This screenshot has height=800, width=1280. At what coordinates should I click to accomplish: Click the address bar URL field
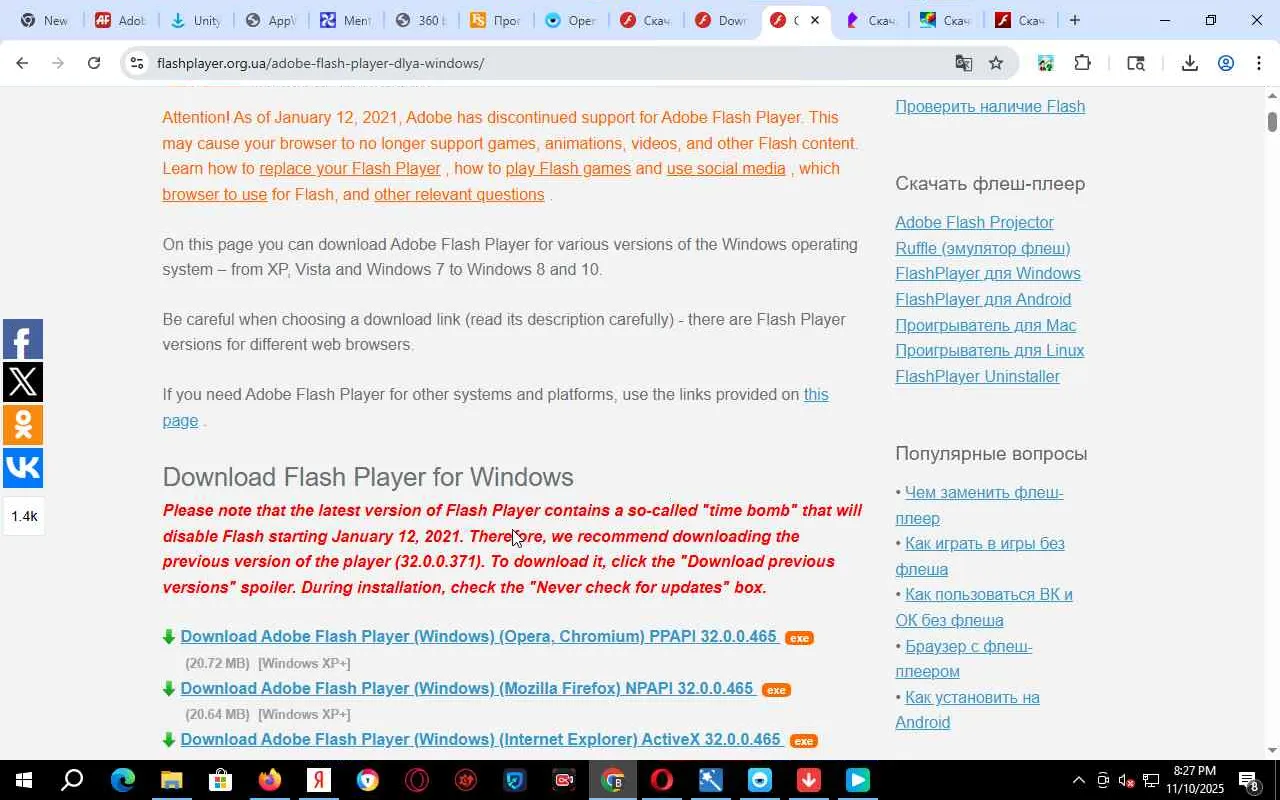[x=550, y=63]
